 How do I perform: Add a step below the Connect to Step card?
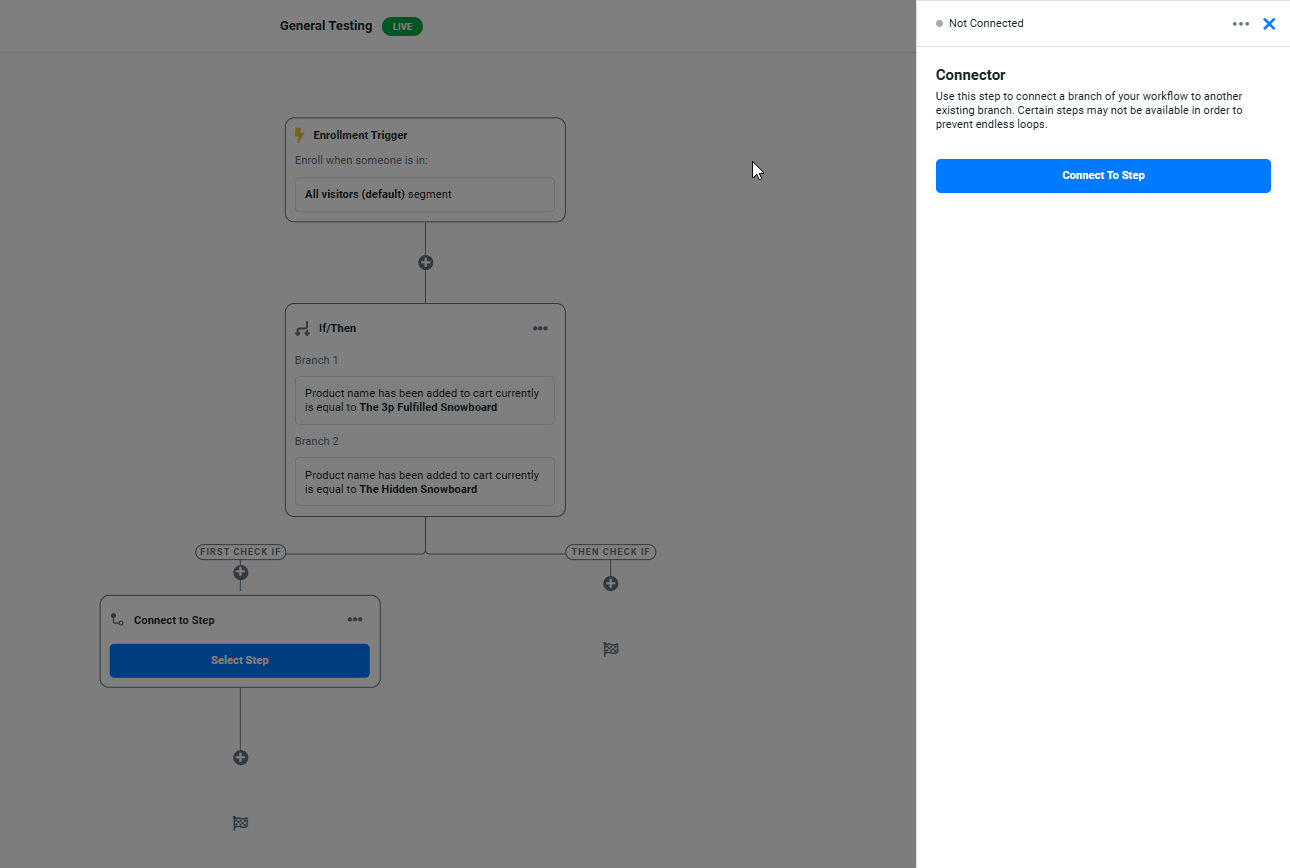click(240, 758)
